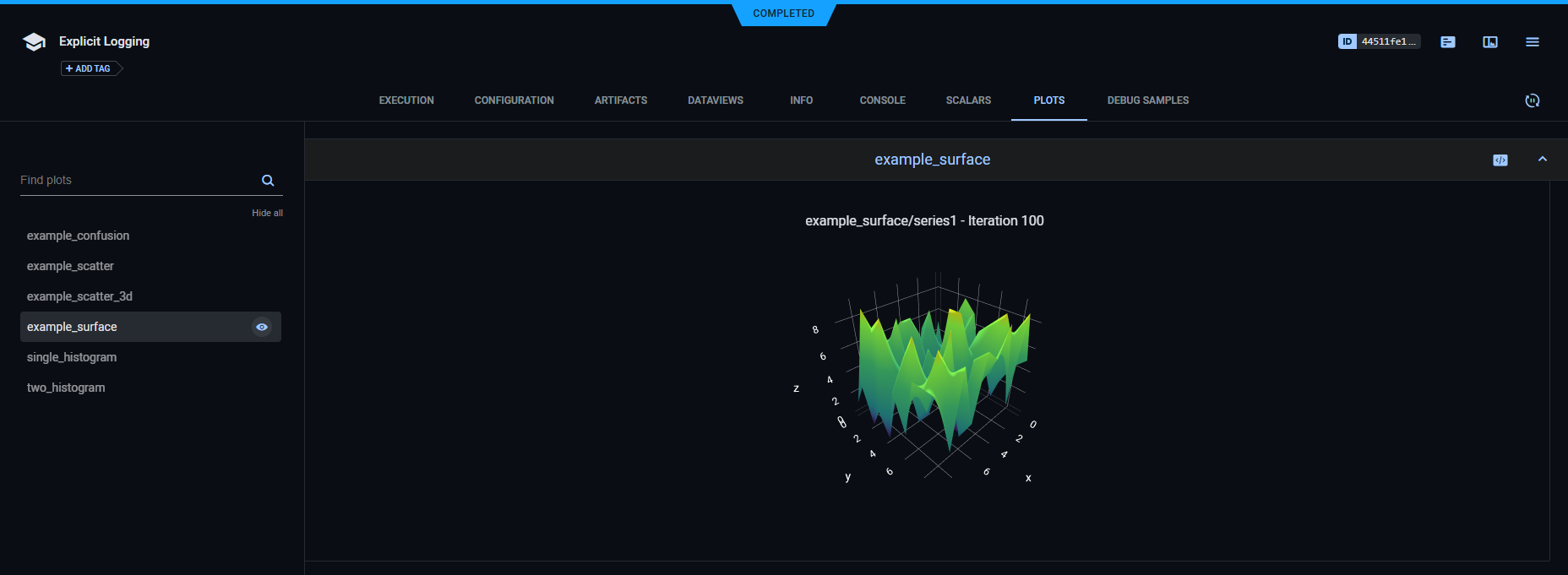The image size is (1568, 575).
Task: Select two_histogram in the plots list
Action: coord(66,388)
